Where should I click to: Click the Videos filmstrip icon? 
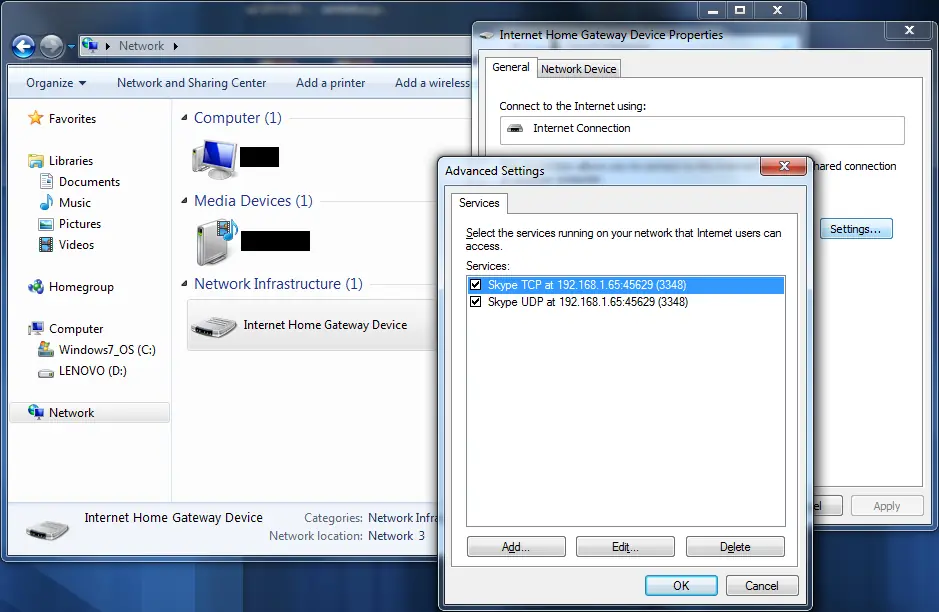pyautogui.click(x=46, y=244)
